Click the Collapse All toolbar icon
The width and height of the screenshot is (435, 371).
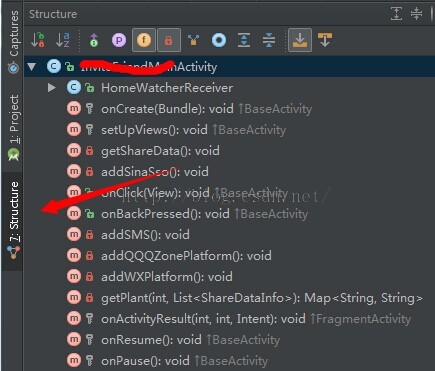pos(269,40)
